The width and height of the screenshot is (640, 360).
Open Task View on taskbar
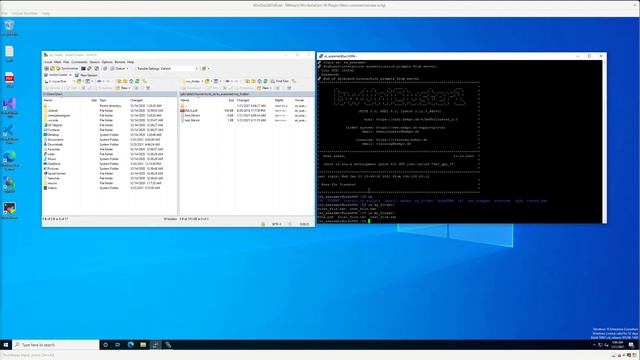118,345
